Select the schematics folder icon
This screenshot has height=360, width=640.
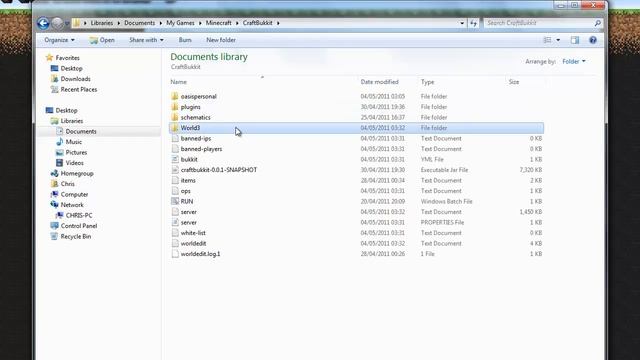(x=175, y=117)
